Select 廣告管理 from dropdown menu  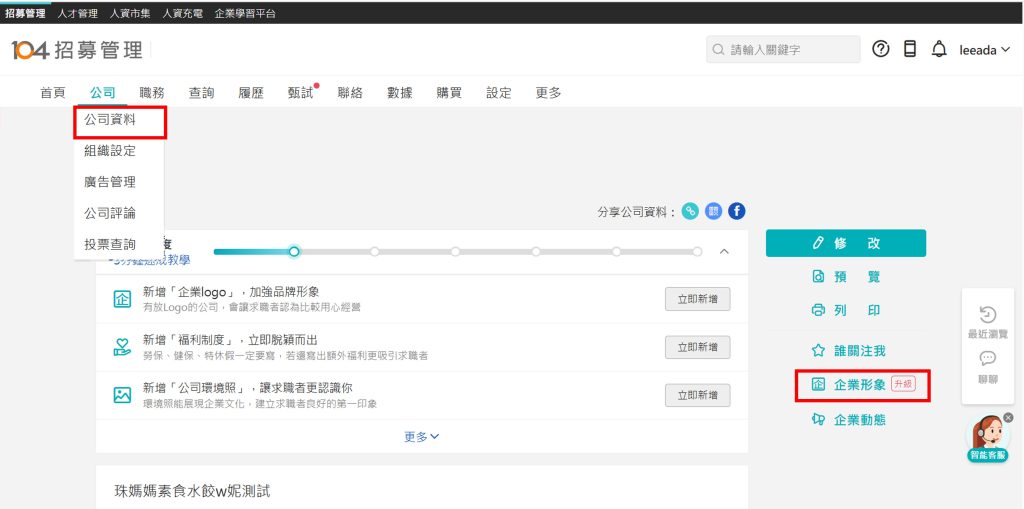(110, 182)
